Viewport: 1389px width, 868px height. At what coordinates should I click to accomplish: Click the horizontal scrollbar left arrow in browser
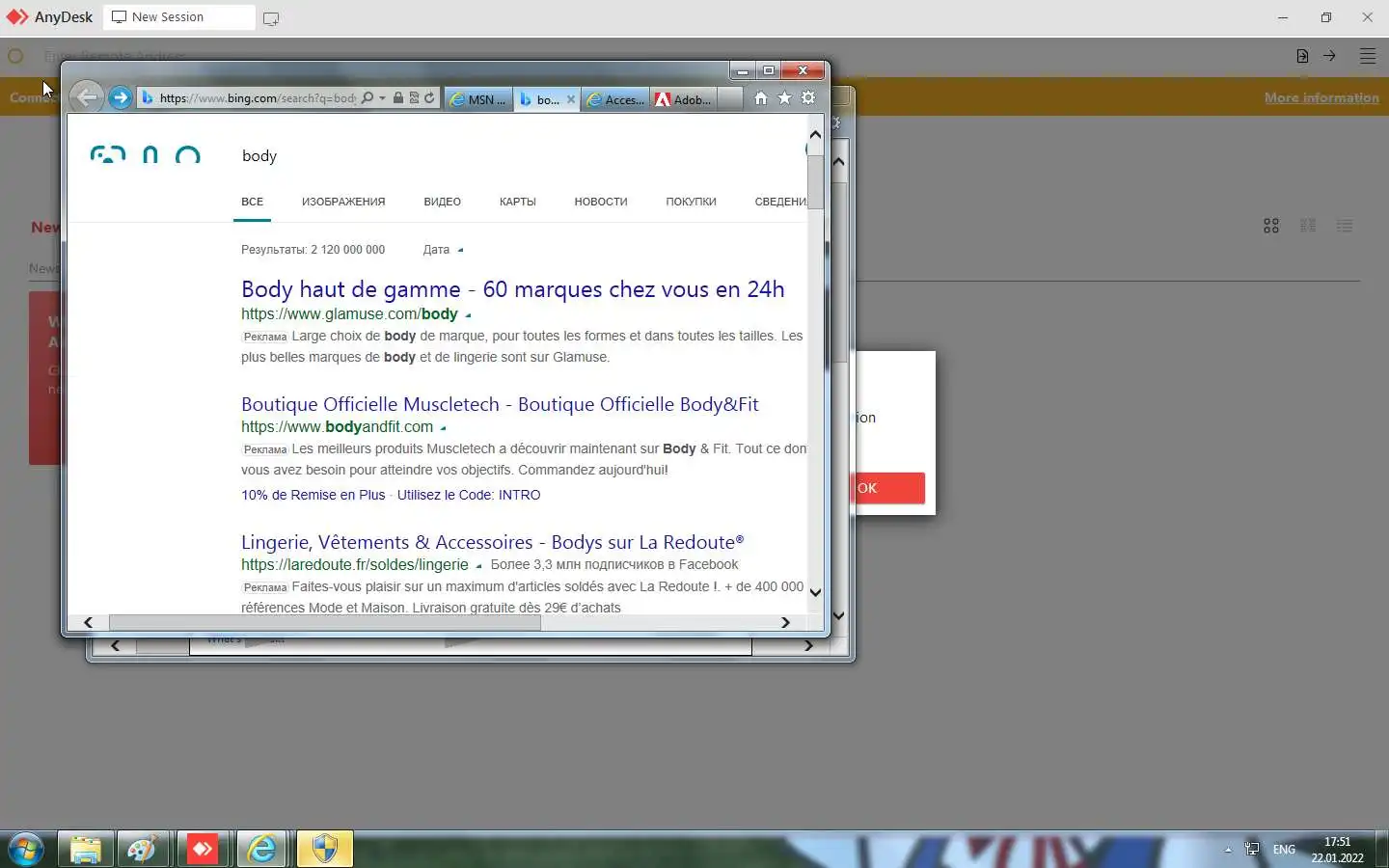click(88, 622)
